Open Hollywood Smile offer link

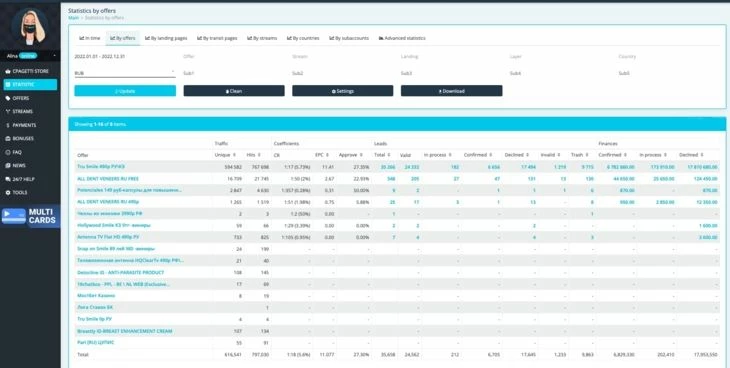114,225
